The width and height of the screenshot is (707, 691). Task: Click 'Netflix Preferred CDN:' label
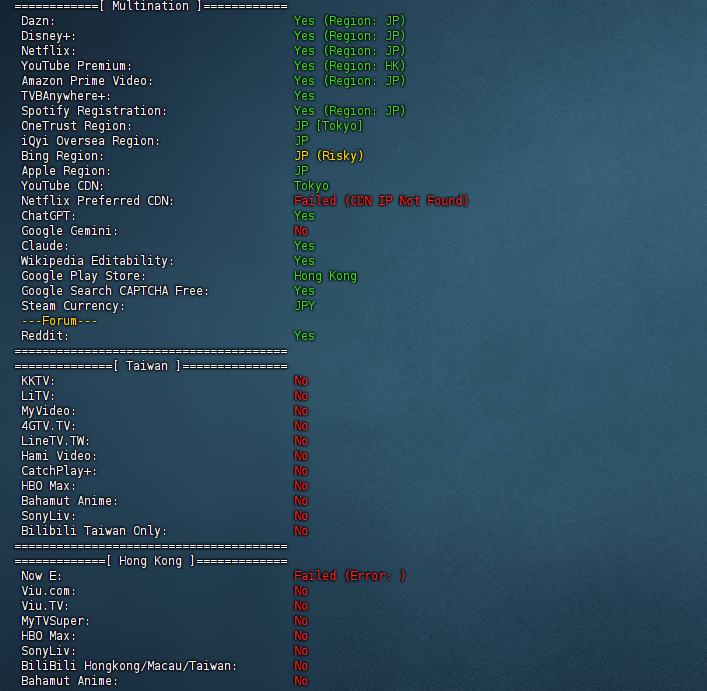pos(97,201)
